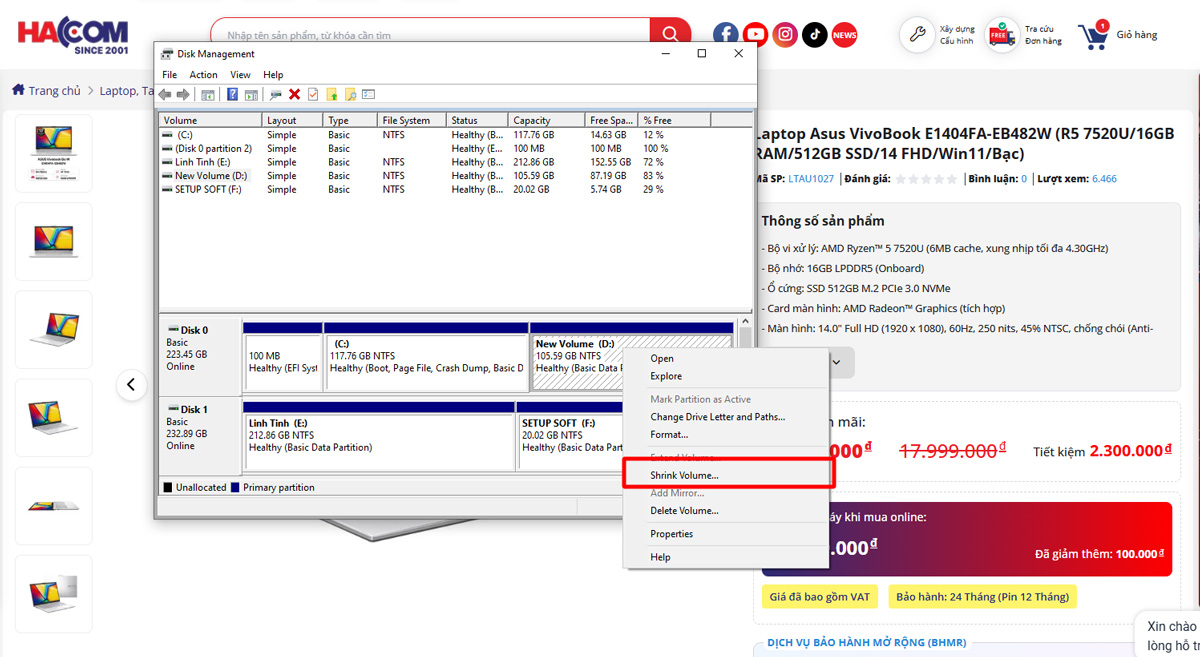Click the blue Help question mark icon
The height and width of the screenshot is (657, 1200).
(x=232, y=94)
